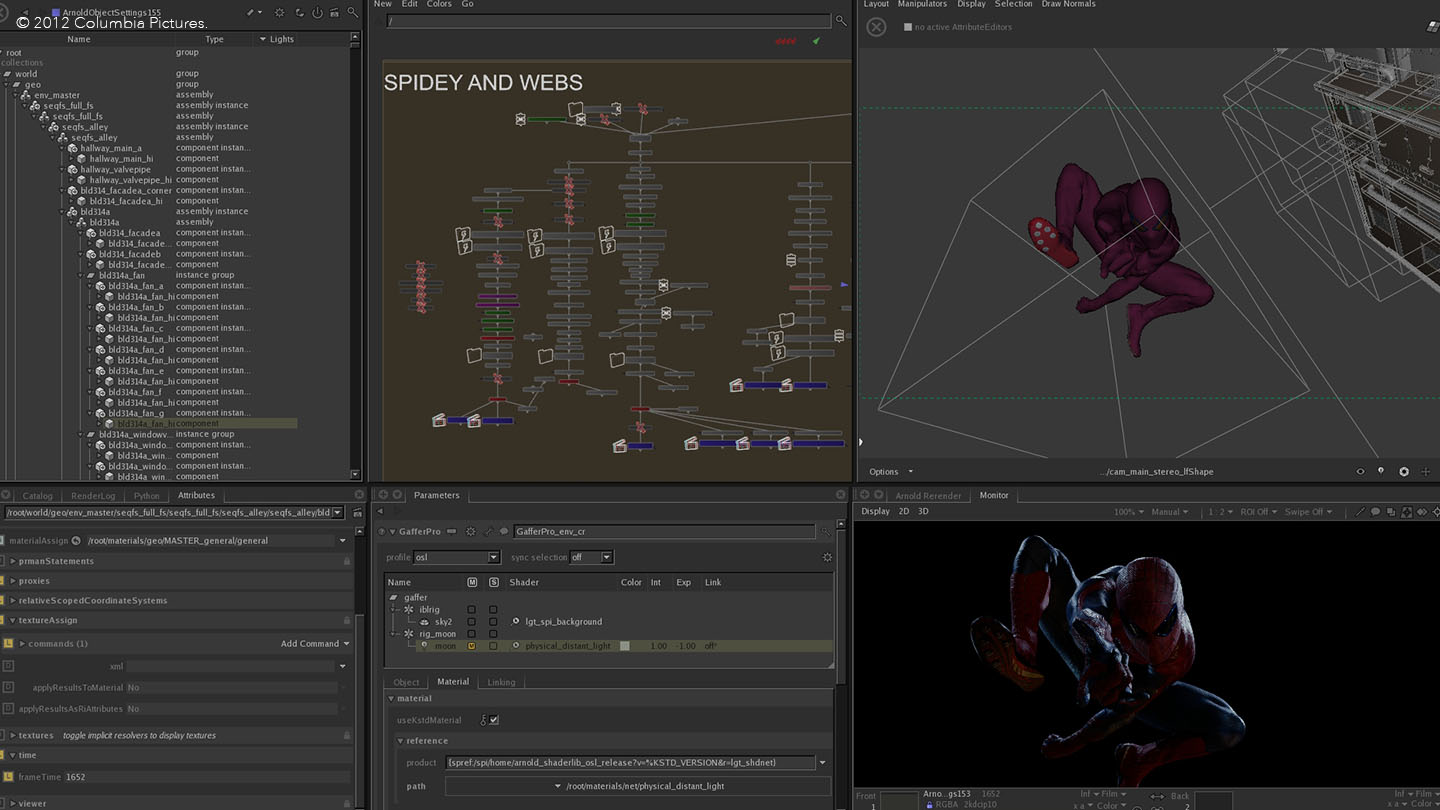The height and width of the screenshot is (810, 1440).
Task: Click the gear icon in scene graph toolbar
Action: tap(279, 13)
